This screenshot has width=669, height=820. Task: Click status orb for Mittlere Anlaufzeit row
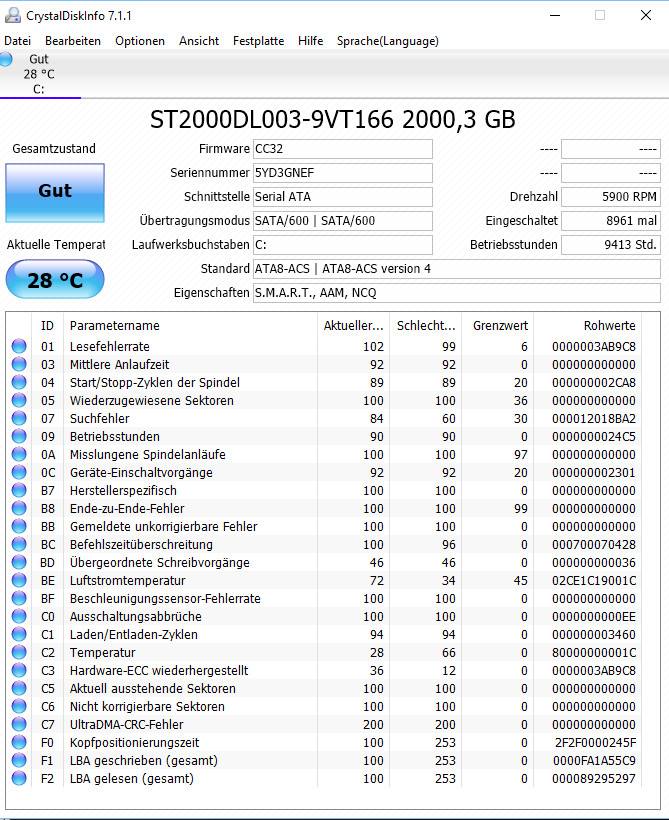19,364
